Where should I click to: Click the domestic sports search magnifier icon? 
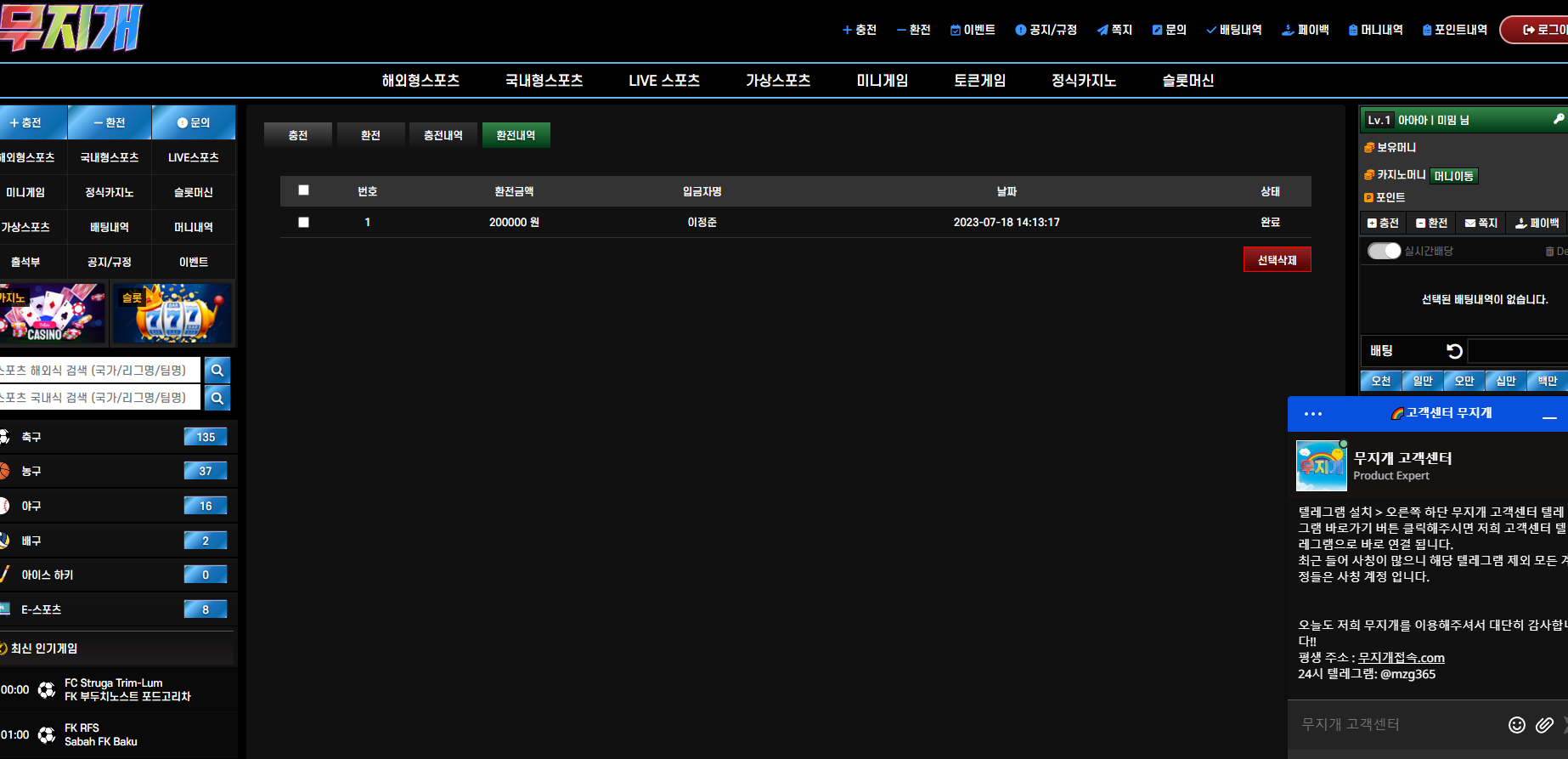click(x=217, y=398)
